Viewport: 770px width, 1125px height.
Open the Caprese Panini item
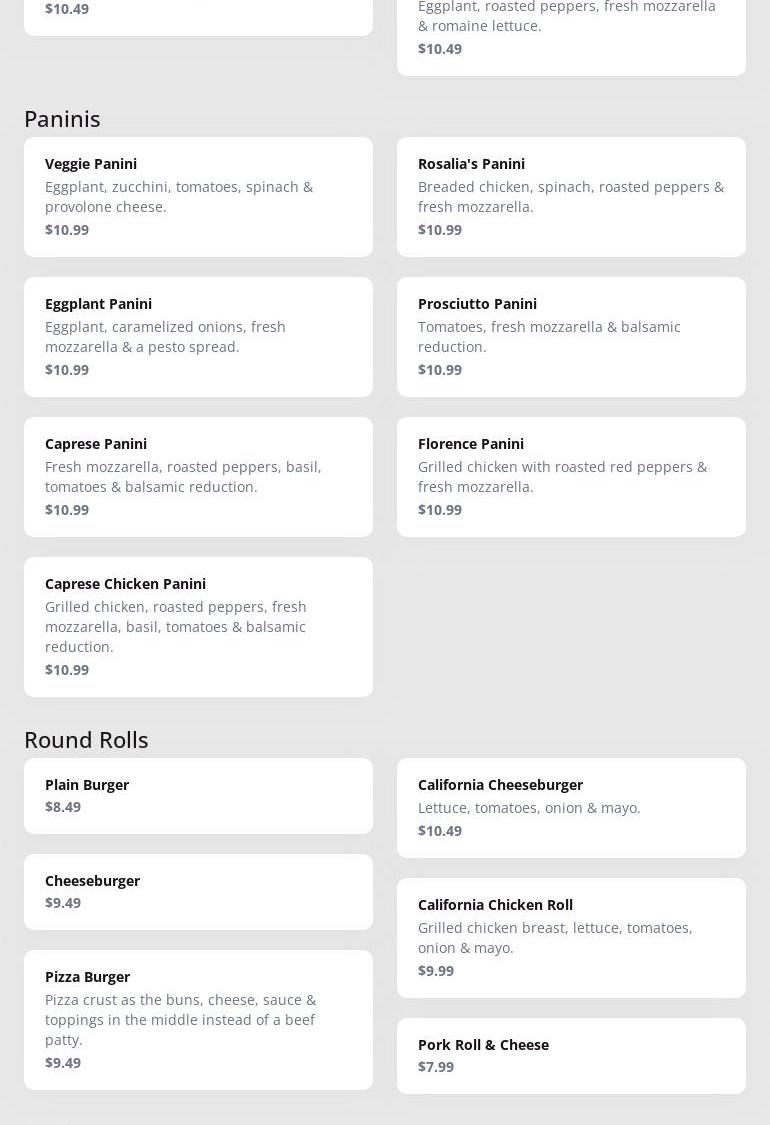198,476
